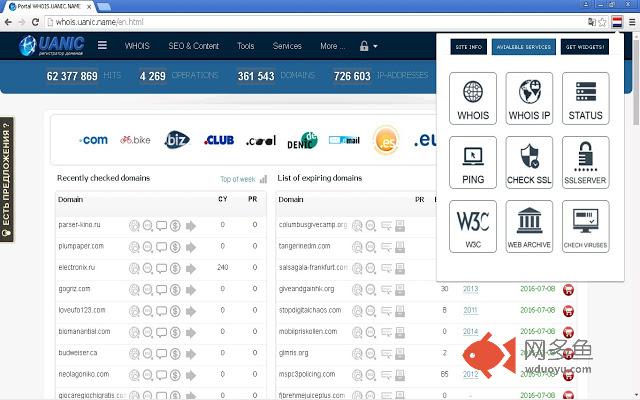This screenshot has height=400, width=640.
Task: Click the address bar URL field
Action: (314, 22)
